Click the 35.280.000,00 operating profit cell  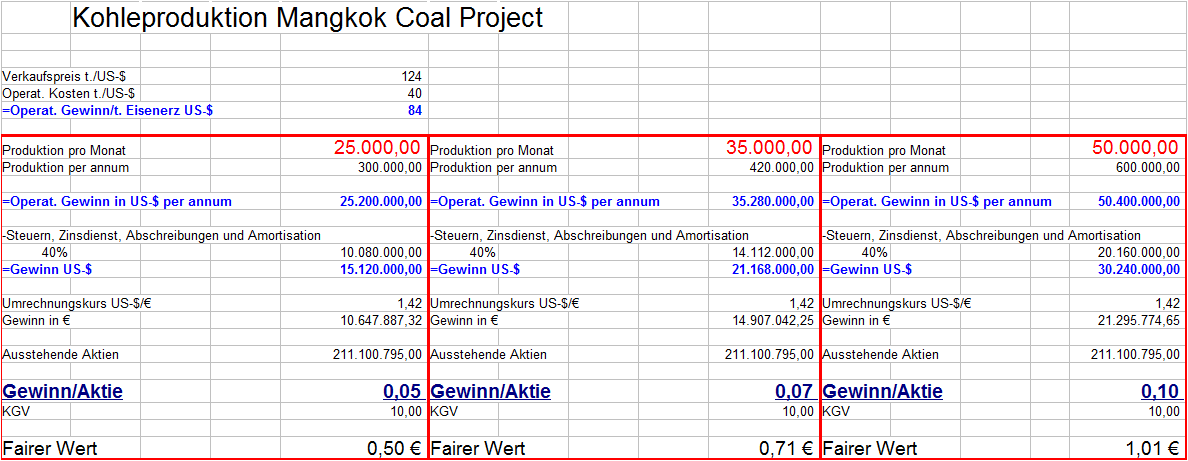tap(773, 201)
